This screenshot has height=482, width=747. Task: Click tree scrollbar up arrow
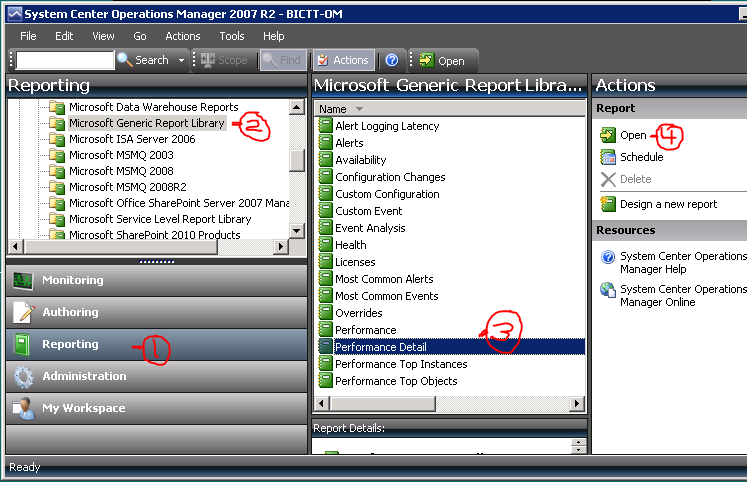297,107
